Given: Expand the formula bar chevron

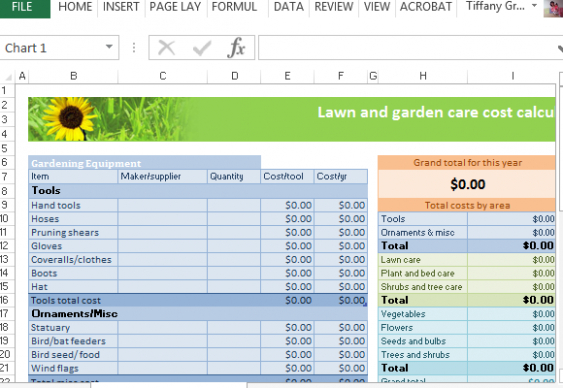Looking at the screenshot, I should pos(560,48).
